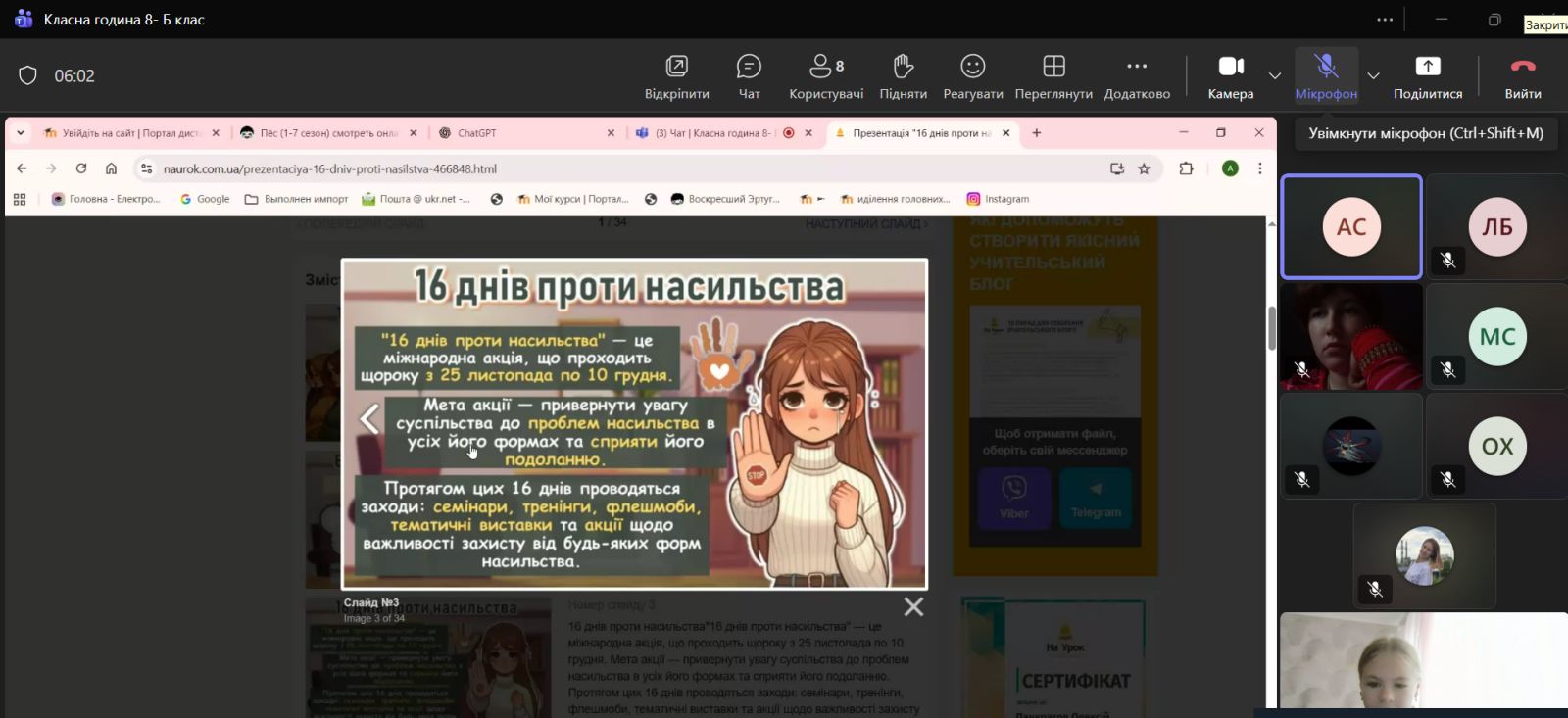Share screen using Поділитися button
Image resolution: width=1568 pixels, height=718 pixels.
coord(1427,76)
